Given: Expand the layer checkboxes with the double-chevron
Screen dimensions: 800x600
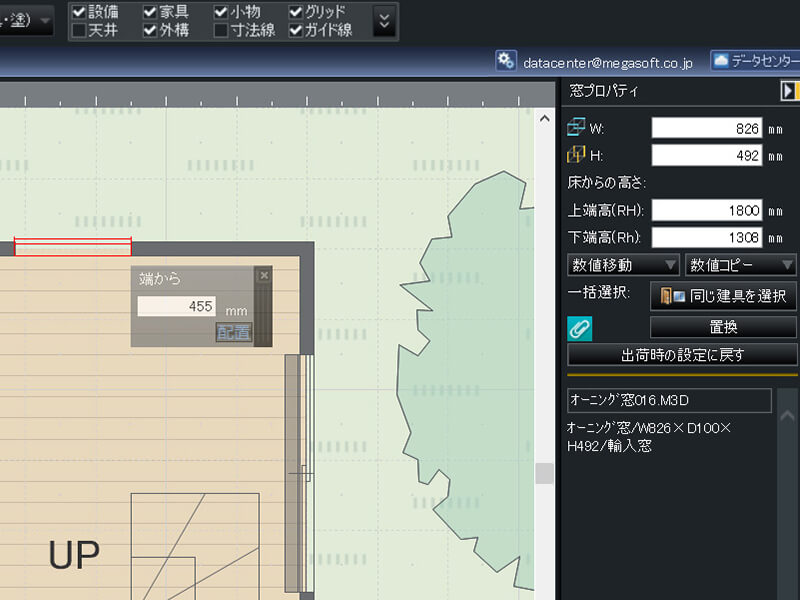Looking at the screenshot, I should pos(384,20).
